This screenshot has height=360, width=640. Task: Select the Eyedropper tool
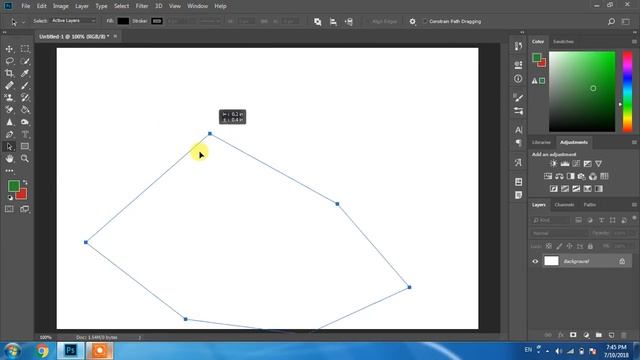click(x=25, y=73)
